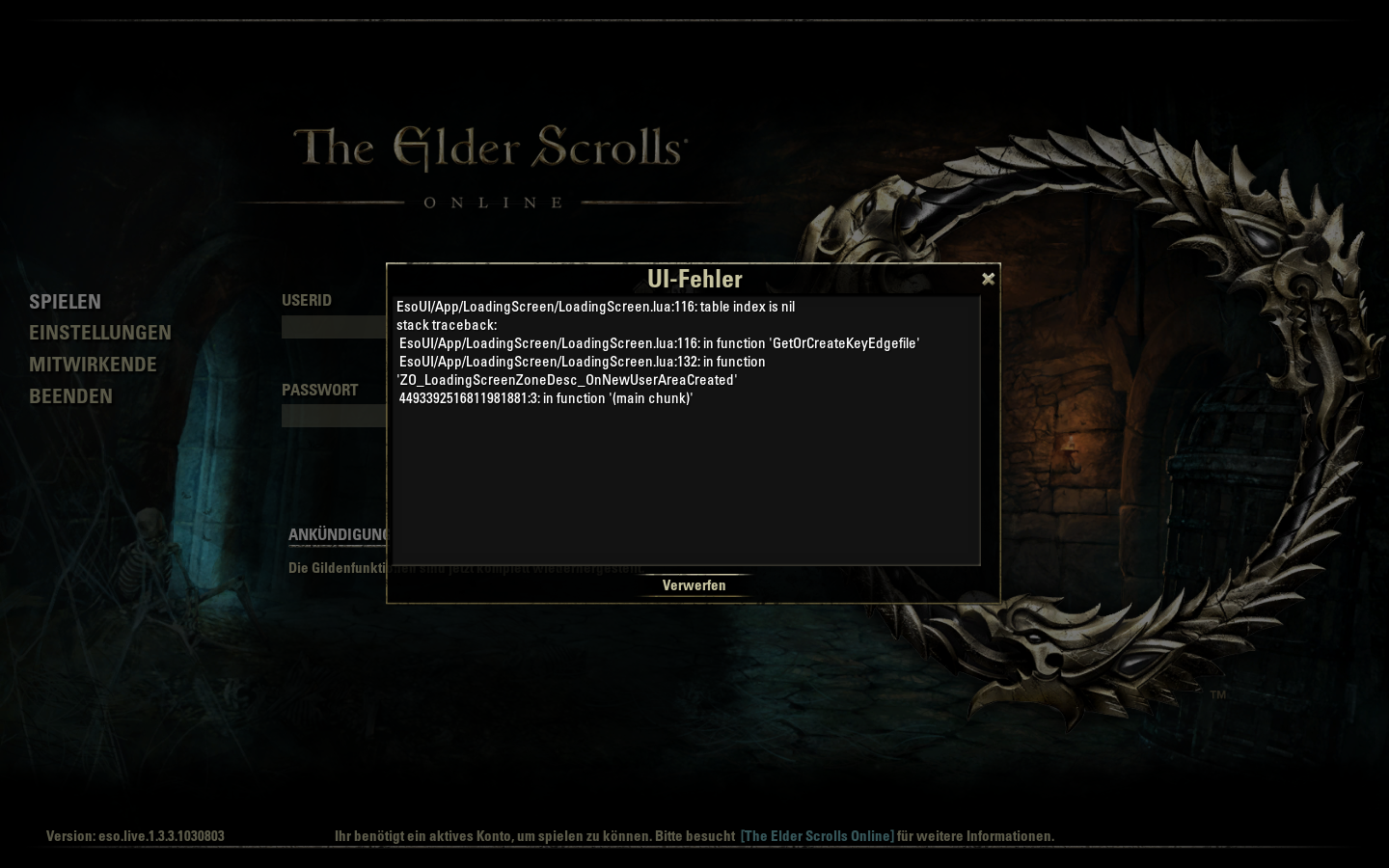
Task: Click the '(main chunk)' traceback line
Action: pos(546,398)
